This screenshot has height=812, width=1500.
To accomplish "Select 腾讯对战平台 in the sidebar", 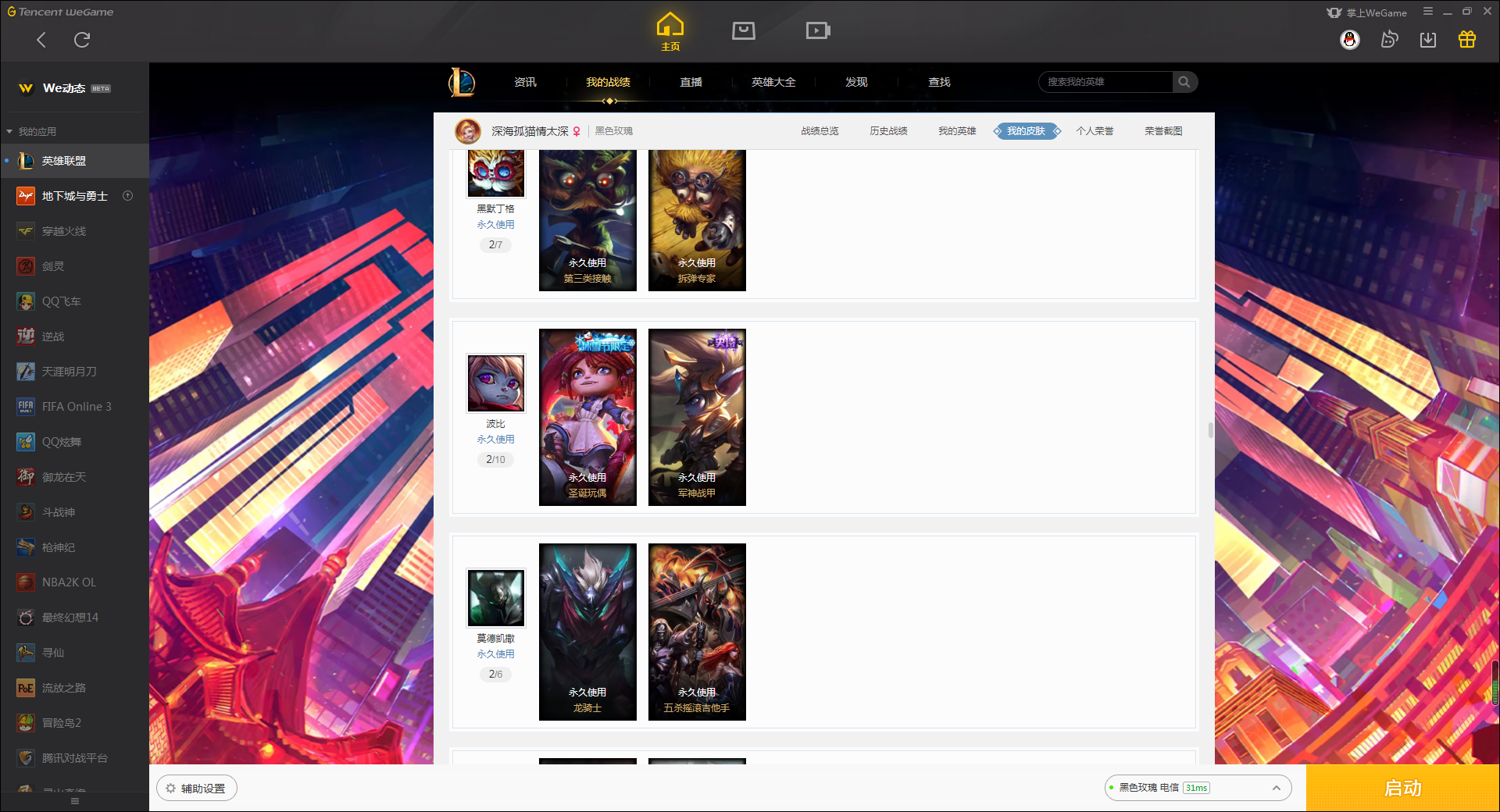I will [74, 758].
